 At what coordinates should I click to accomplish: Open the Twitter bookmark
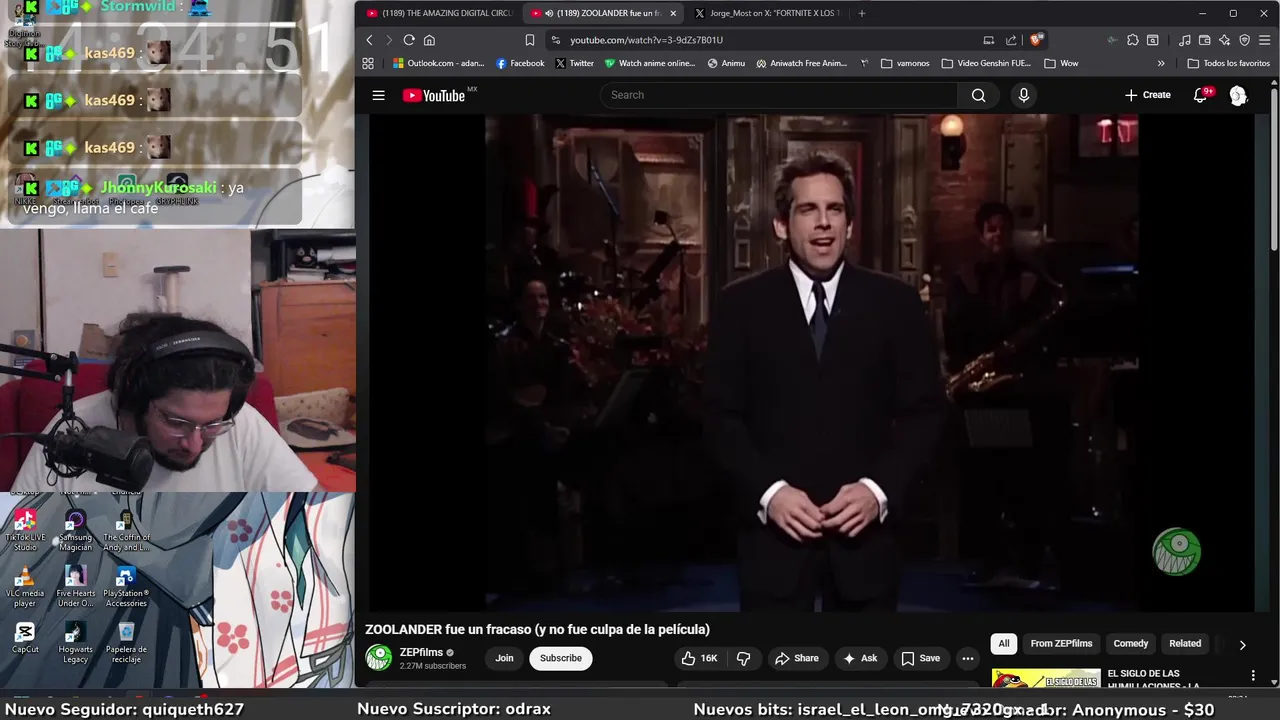pyautogui.click(x=575, y=63)
